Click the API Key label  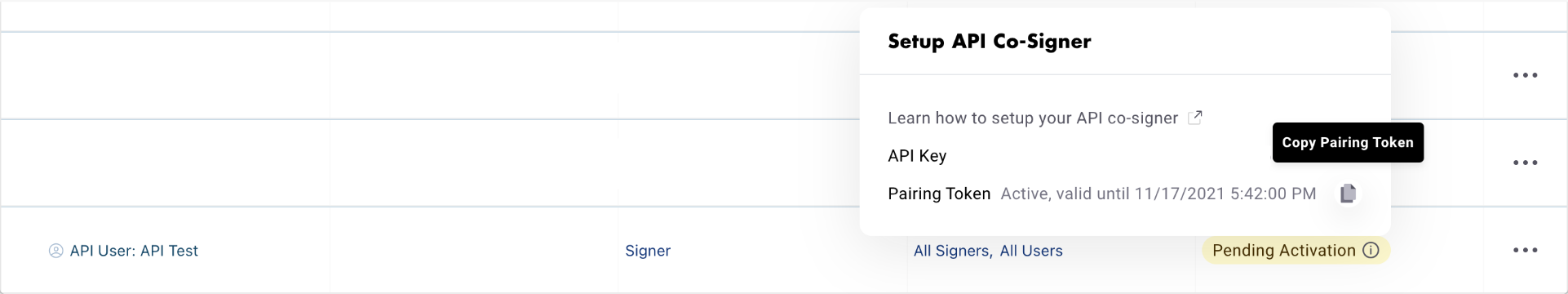click(917, 156)
